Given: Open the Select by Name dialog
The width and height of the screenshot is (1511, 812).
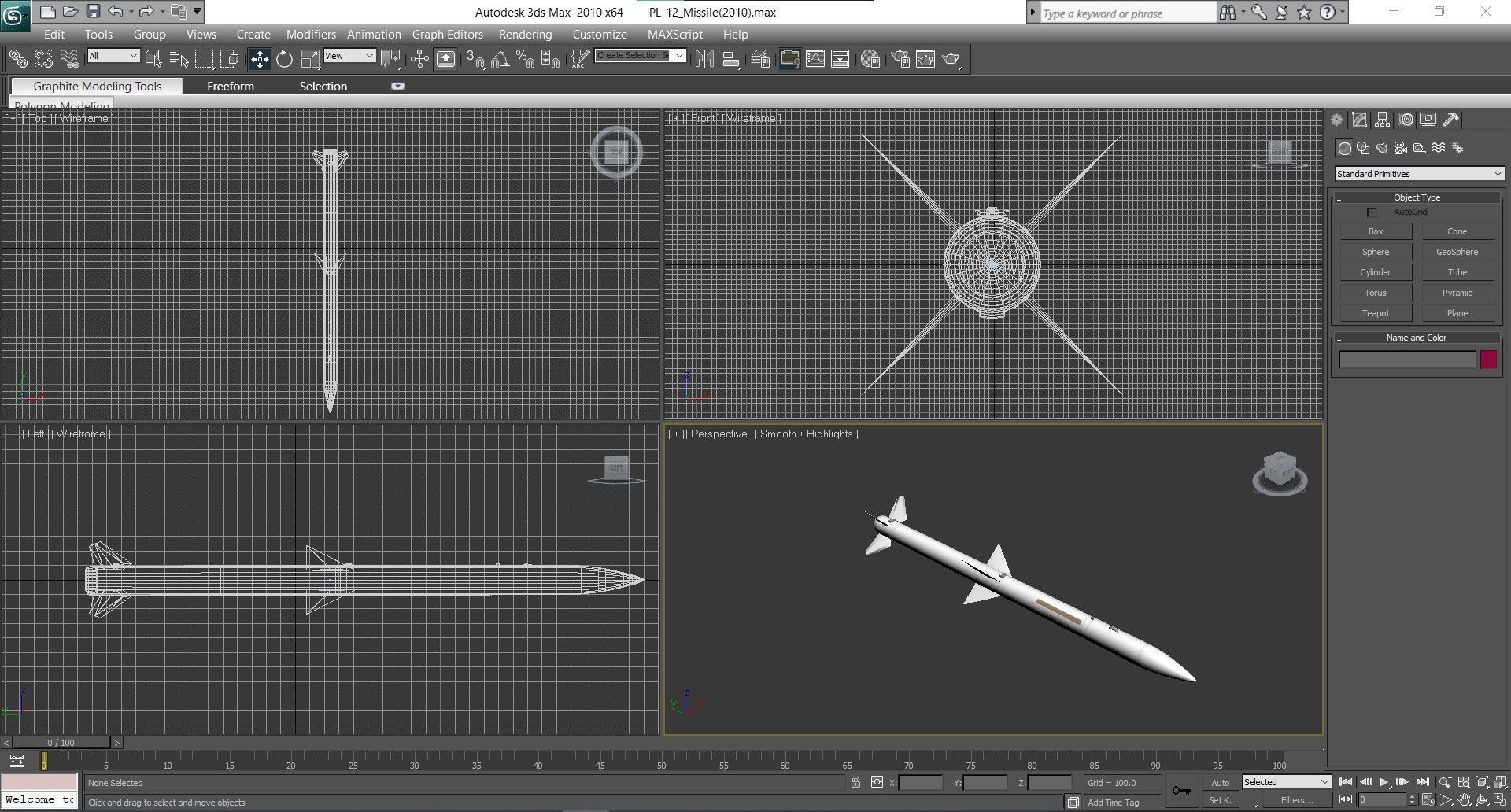Looking at the screenshot, I should point(179,59).
